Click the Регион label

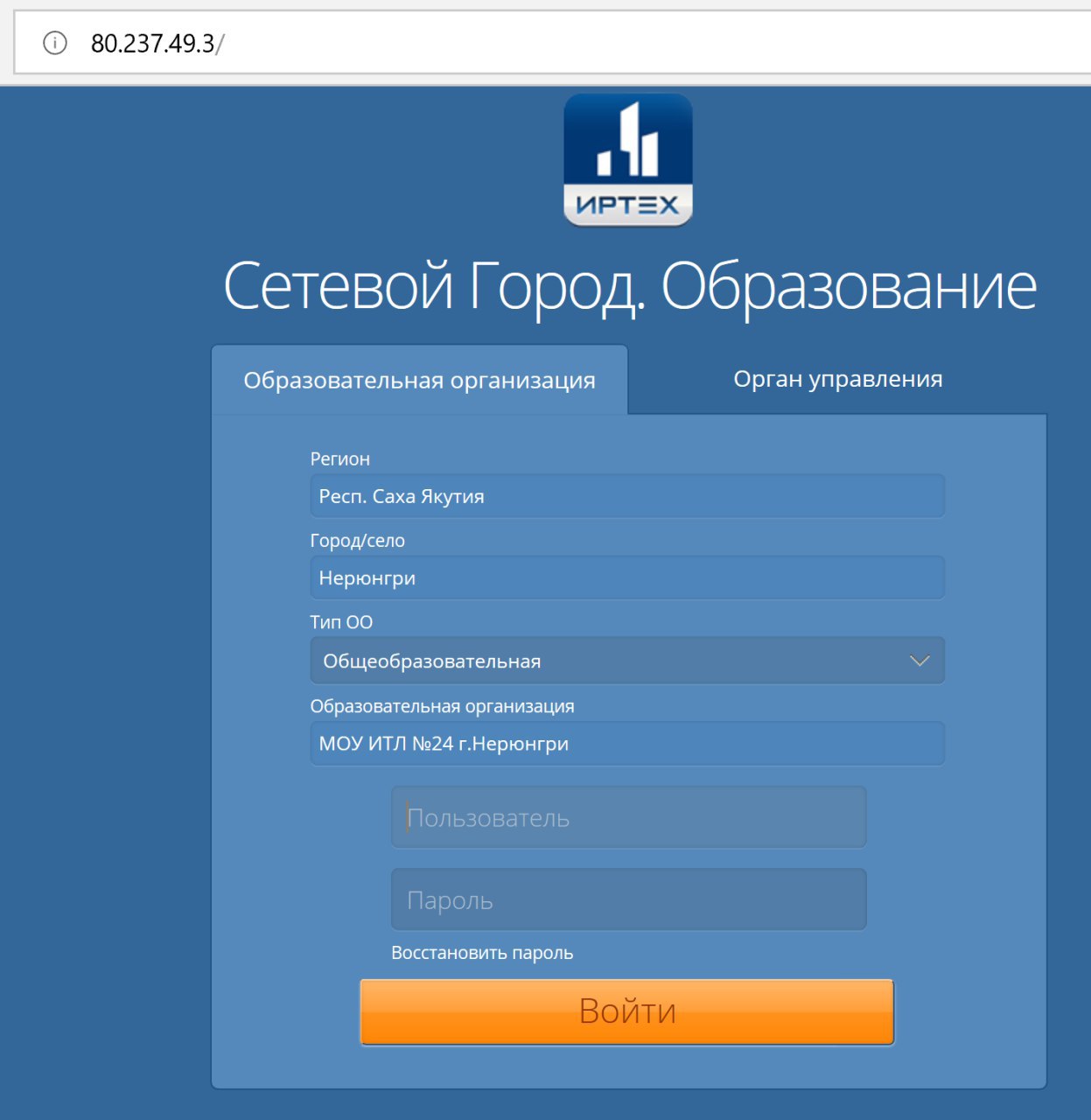(x=340, y=458)
